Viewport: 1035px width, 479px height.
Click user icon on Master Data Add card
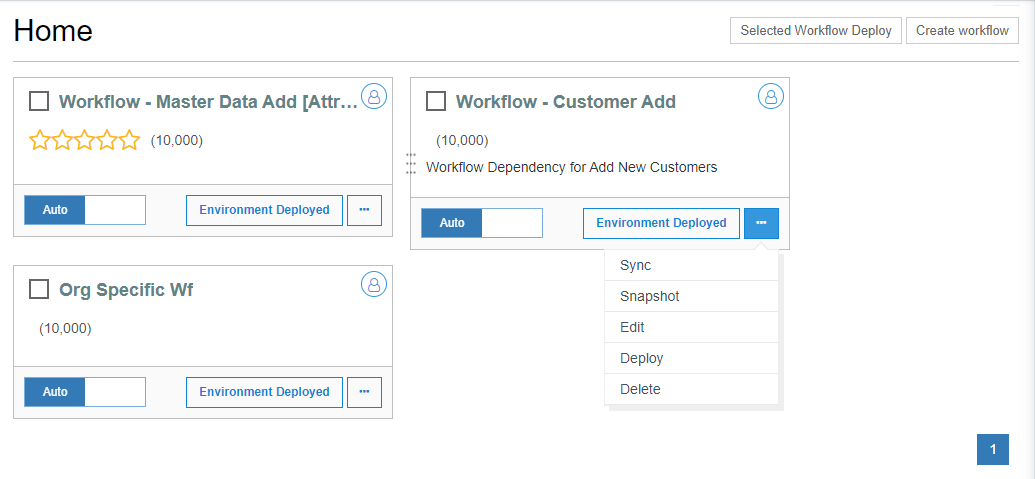374,96
